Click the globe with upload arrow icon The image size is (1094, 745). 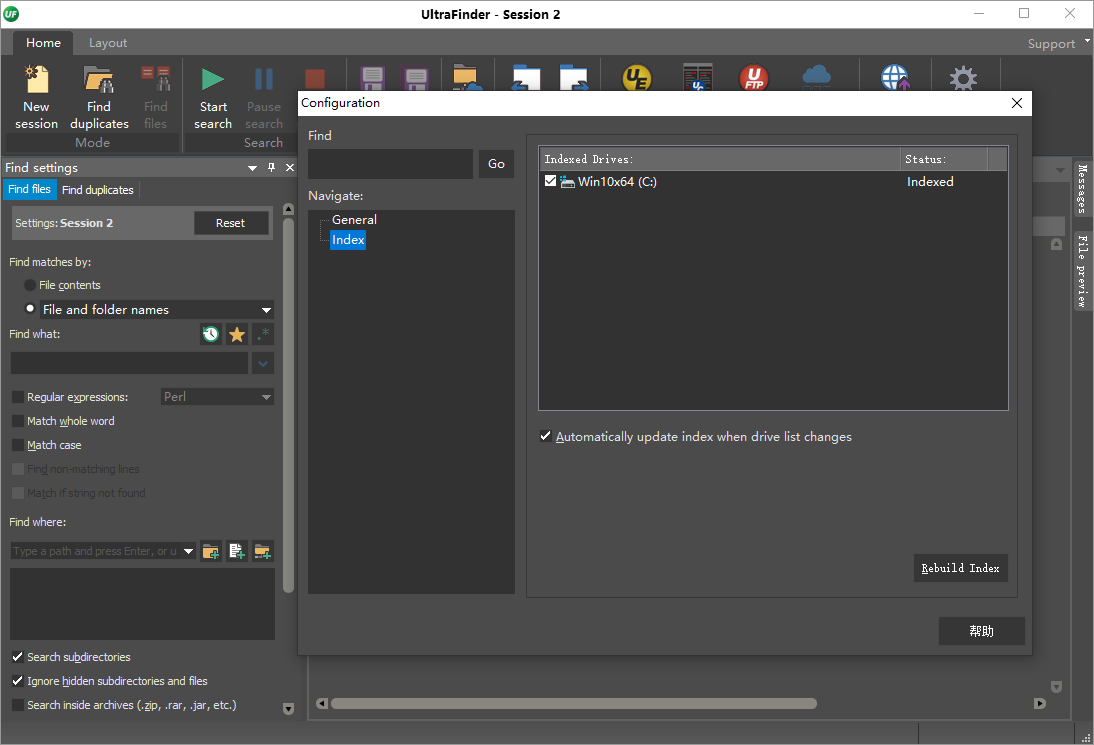pos(895,78)
